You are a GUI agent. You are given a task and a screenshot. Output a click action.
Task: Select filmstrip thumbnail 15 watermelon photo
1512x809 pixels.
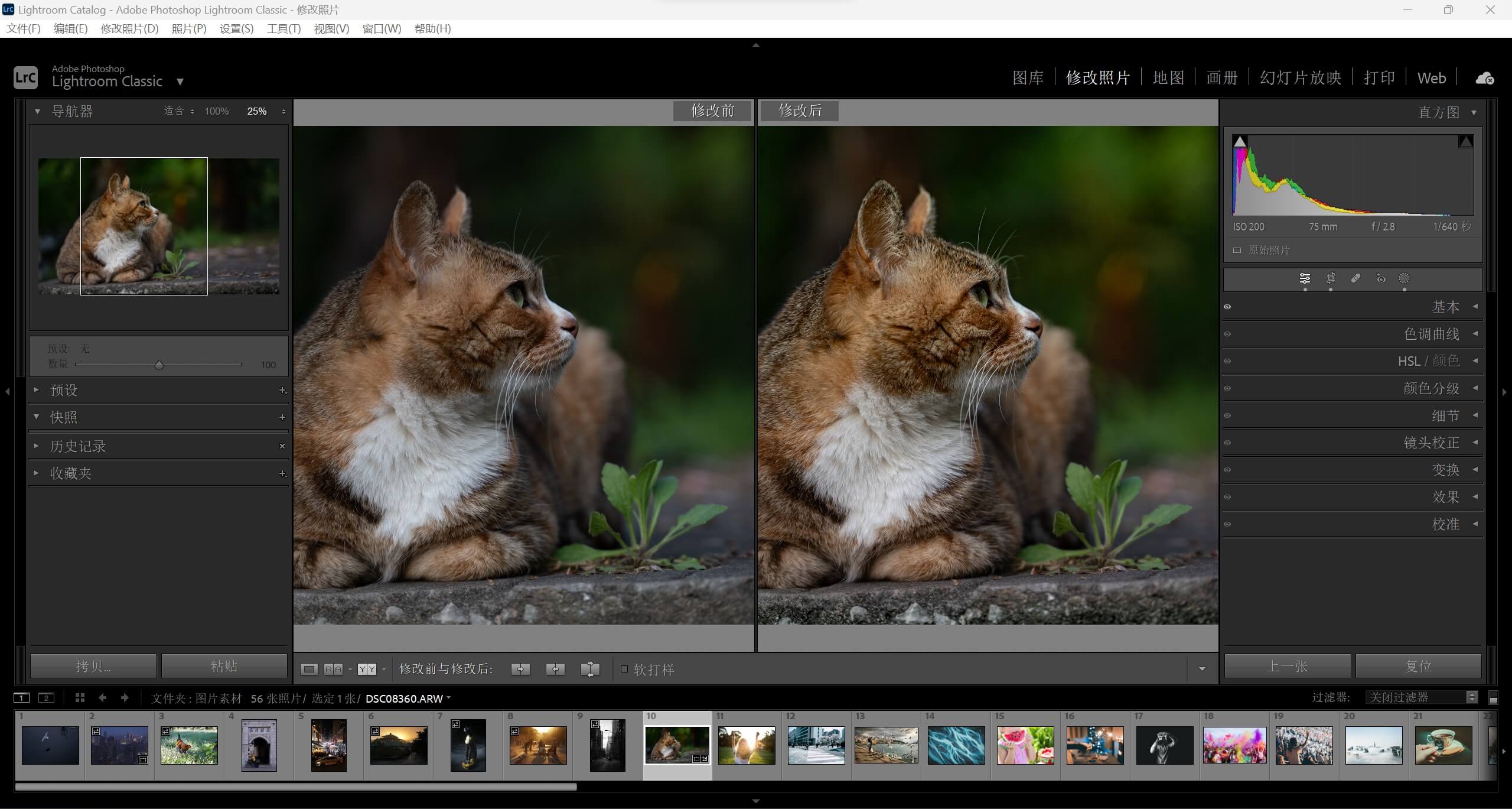pyautogui.click(x=1025, y=745)
